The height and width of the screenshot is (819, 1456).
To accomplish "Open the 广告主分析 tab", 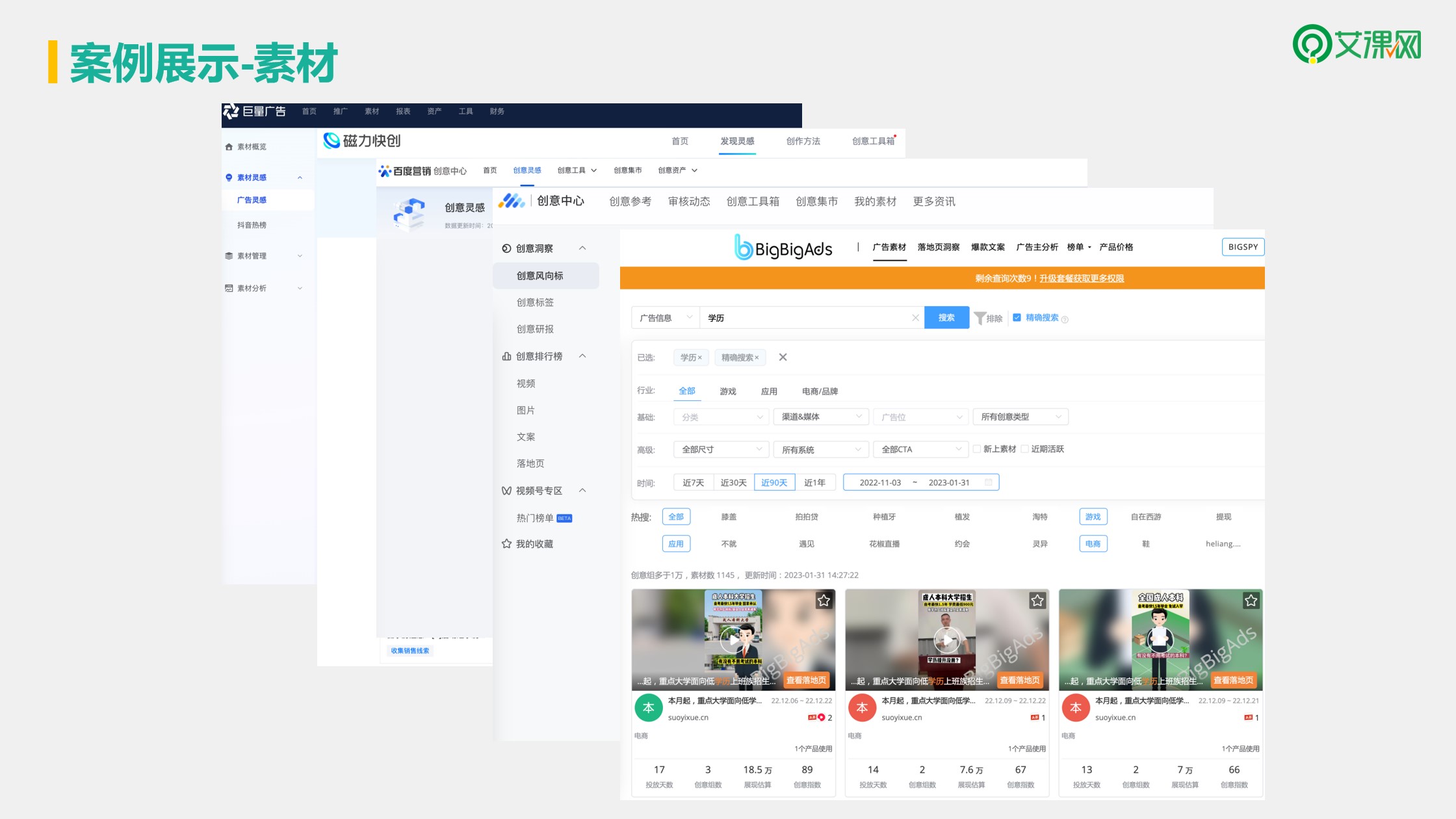I will coord(1037,247).
